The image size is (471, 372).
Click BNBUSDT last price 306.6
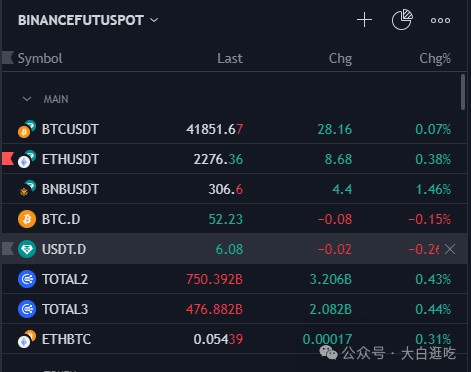pyautogui.click(x=226, y=189)
